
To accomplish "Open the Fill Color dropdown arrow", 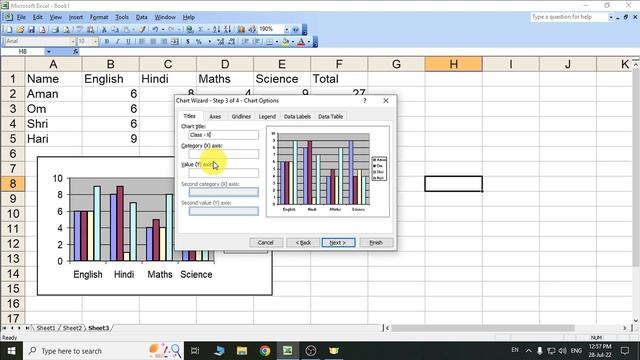I will click(x=293, y=41).
